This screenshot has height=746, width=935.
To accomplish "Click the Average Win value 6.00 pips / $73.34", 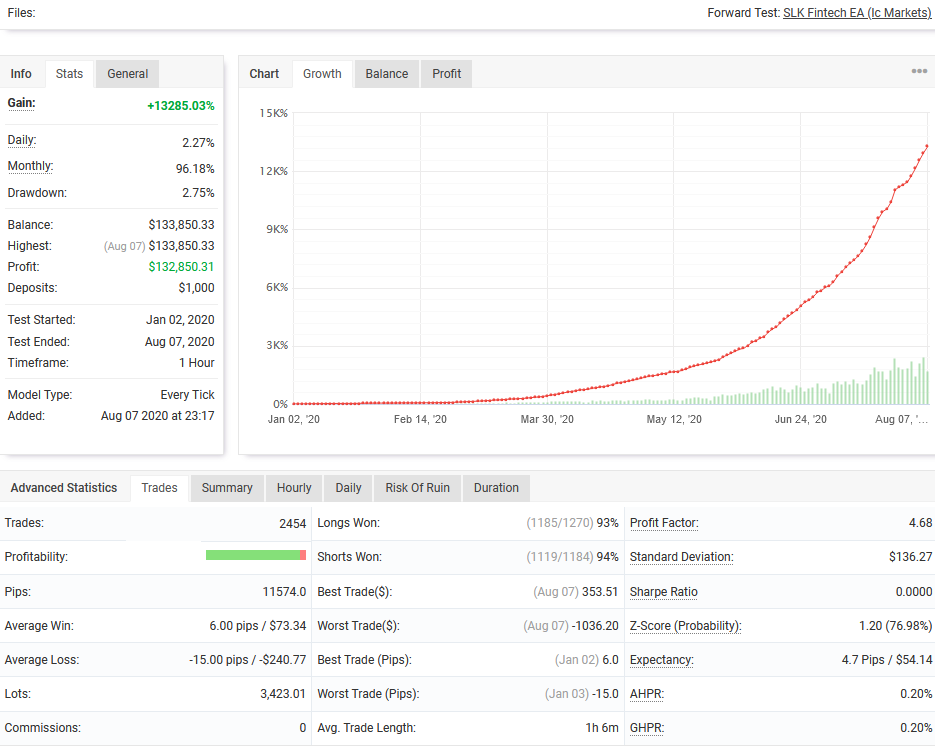I will pos(258,626).
